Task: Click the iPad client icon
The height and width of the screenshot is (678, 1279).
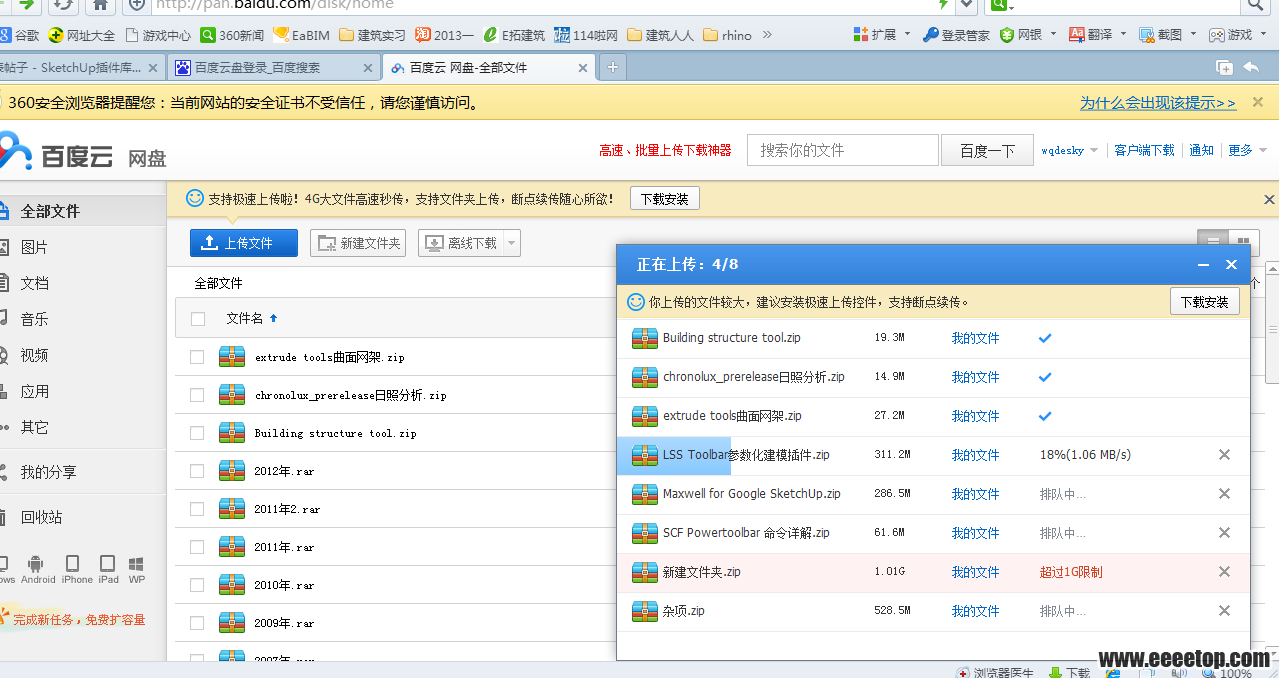Action: 108,569
